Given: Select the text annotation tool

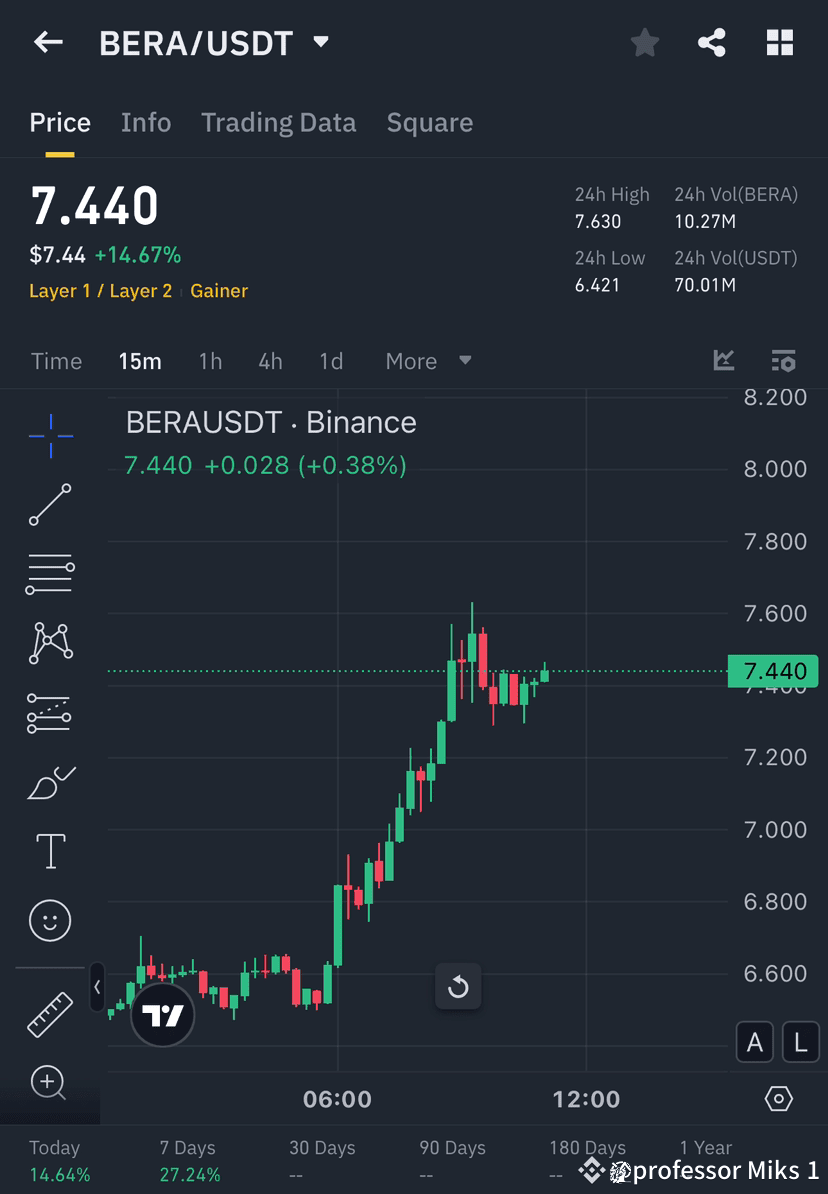Looking at the screenshot, I should pos(50,851).
